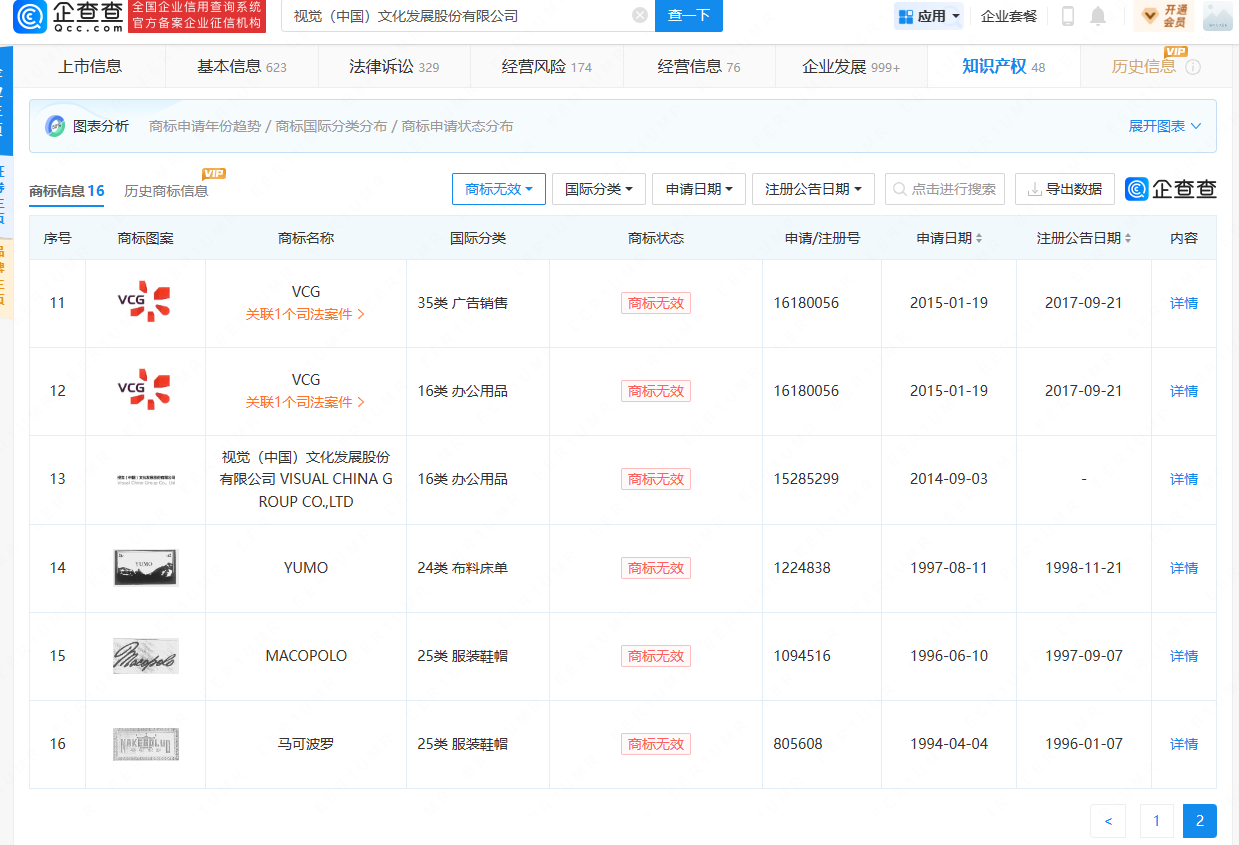Screen dimensions: 1239x845
Task: Clear the search box with the X icon
Action: (640, 16)
